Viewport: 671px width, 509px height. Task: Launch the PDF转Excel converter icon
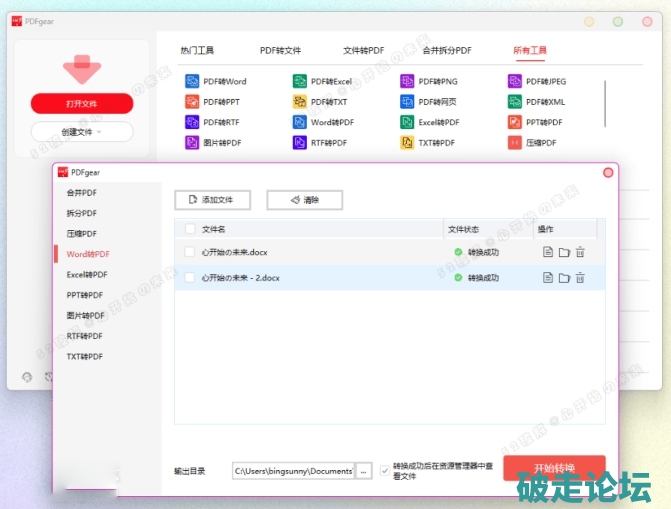(x=300, y=81)
